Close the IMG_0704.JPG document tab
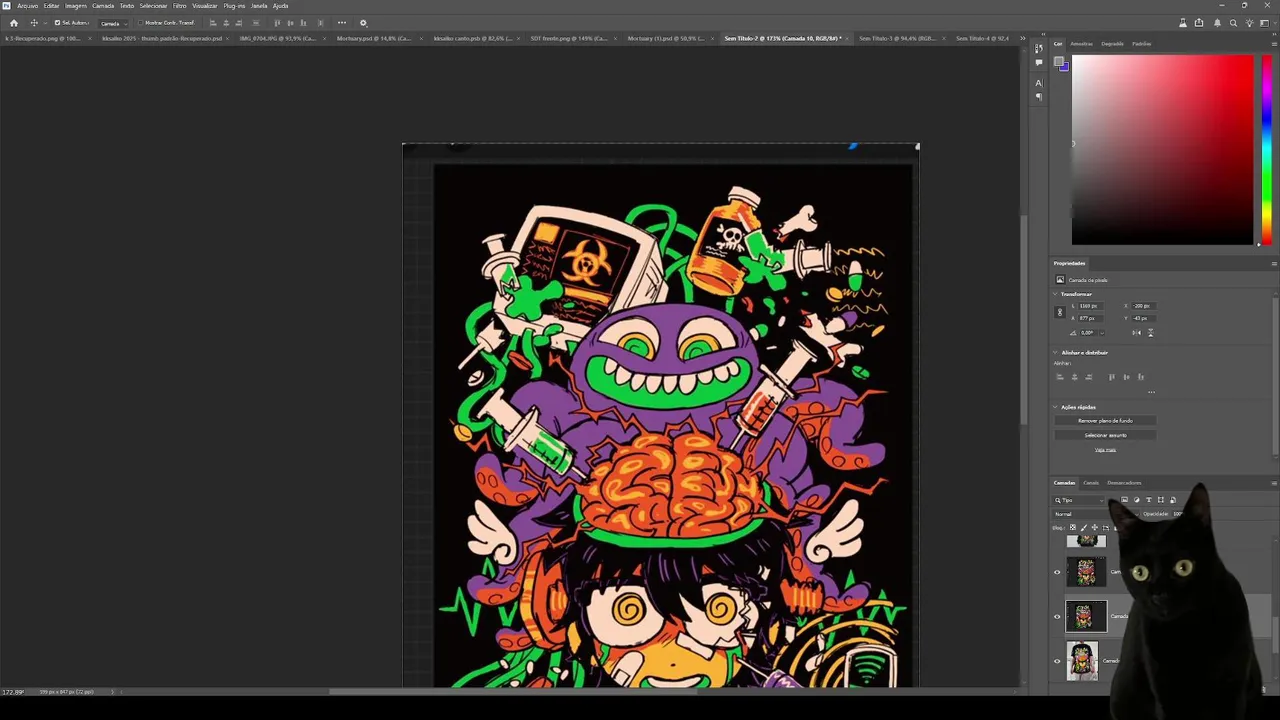This screenshot has height=720, width=1280. point(324,38)
